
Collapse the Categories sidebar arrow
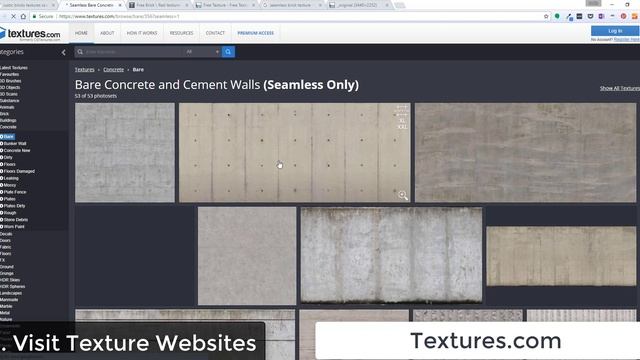click(x=64, y=52)
